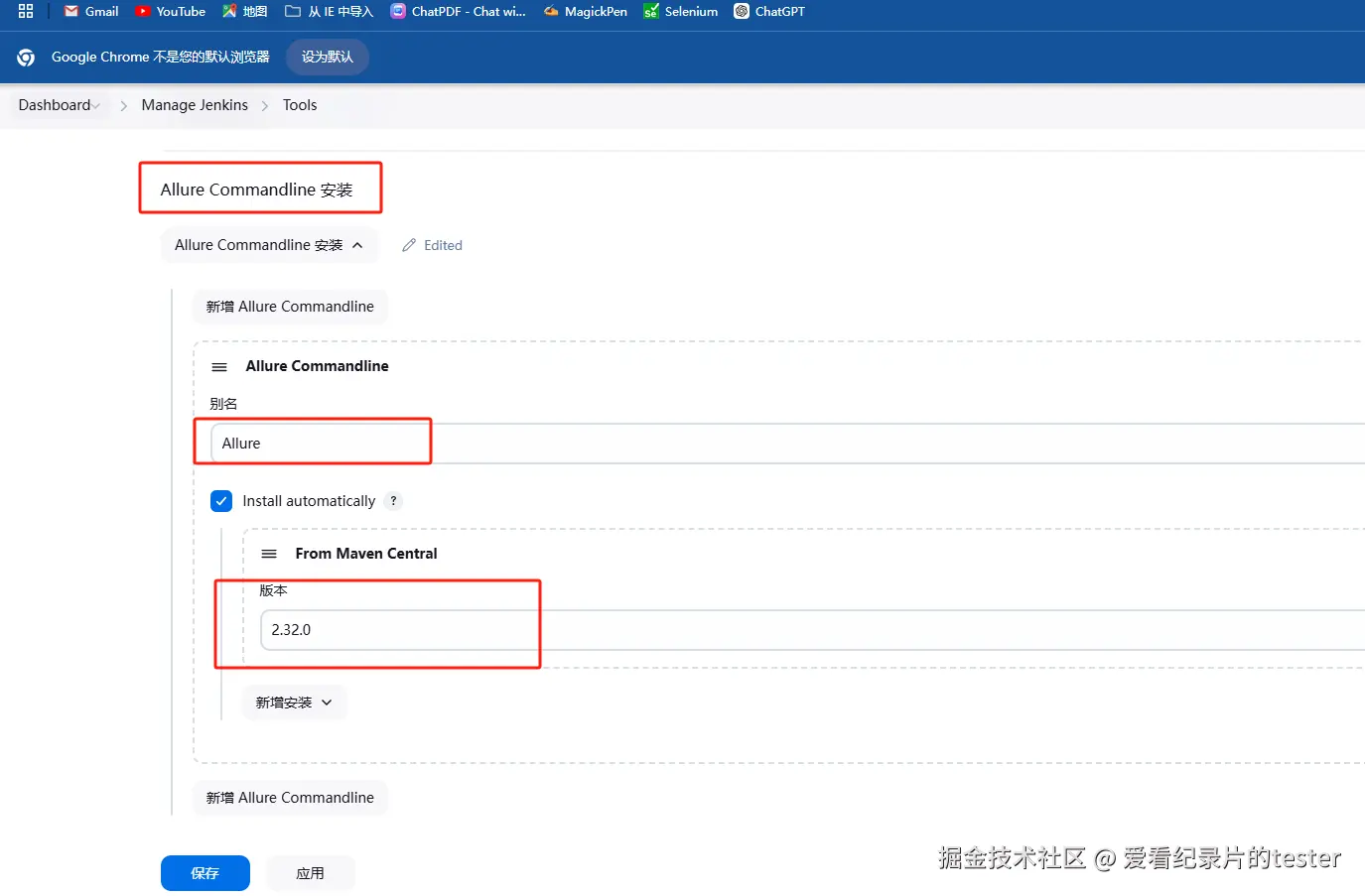Click the help icon beside Install automatically

(x=393, y=501)
